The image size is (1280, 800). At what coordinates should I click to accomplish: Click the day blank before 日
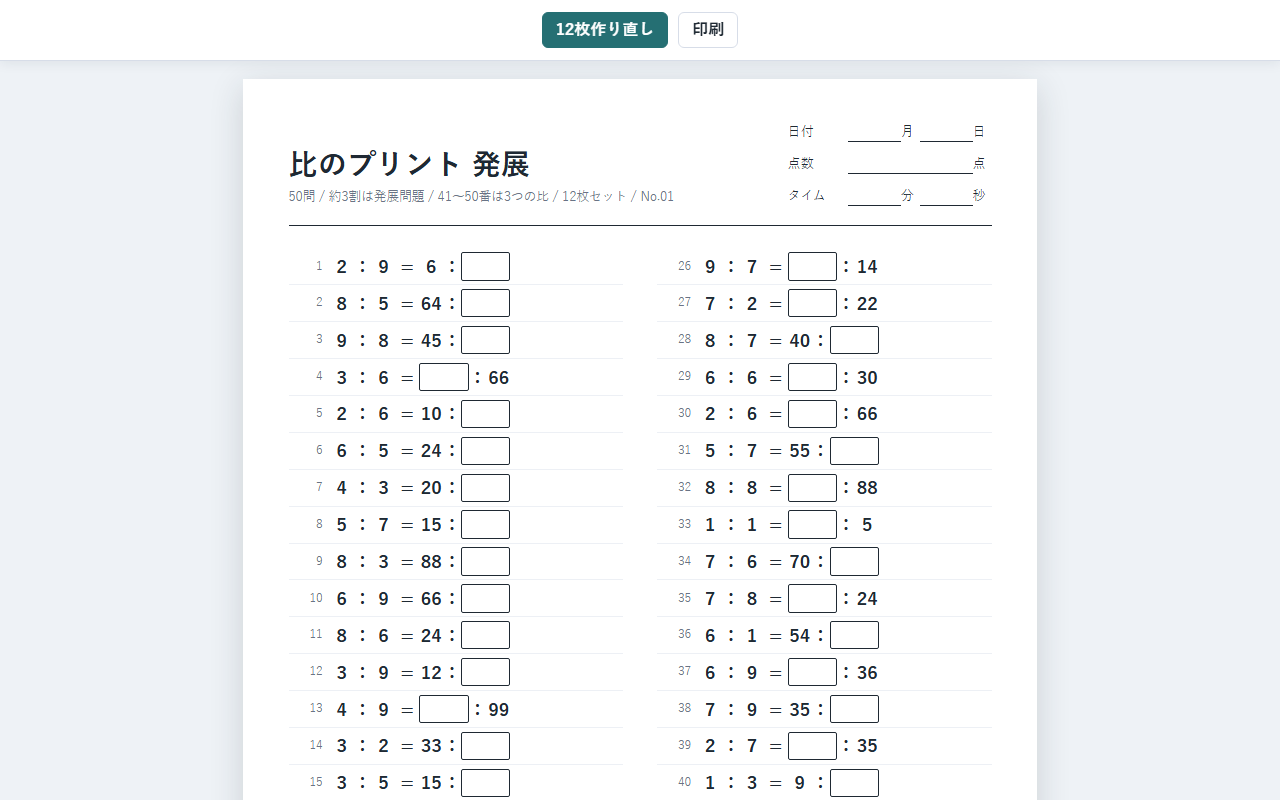tap(946, 132)
